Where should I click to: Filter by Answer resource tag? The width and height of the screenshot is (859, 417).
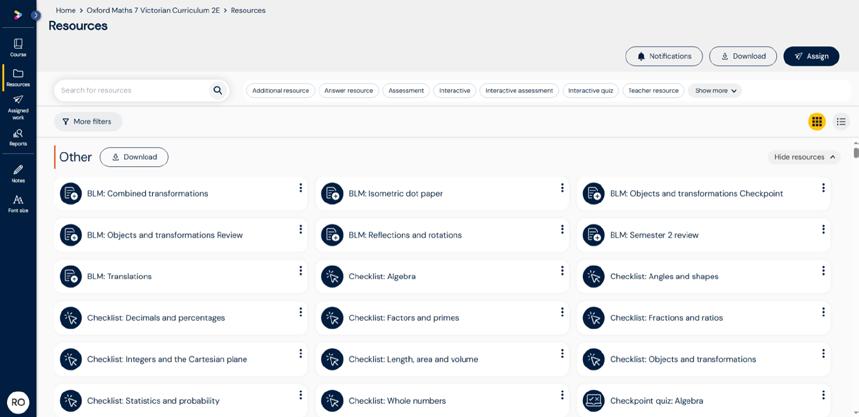[x=348, y=91]
